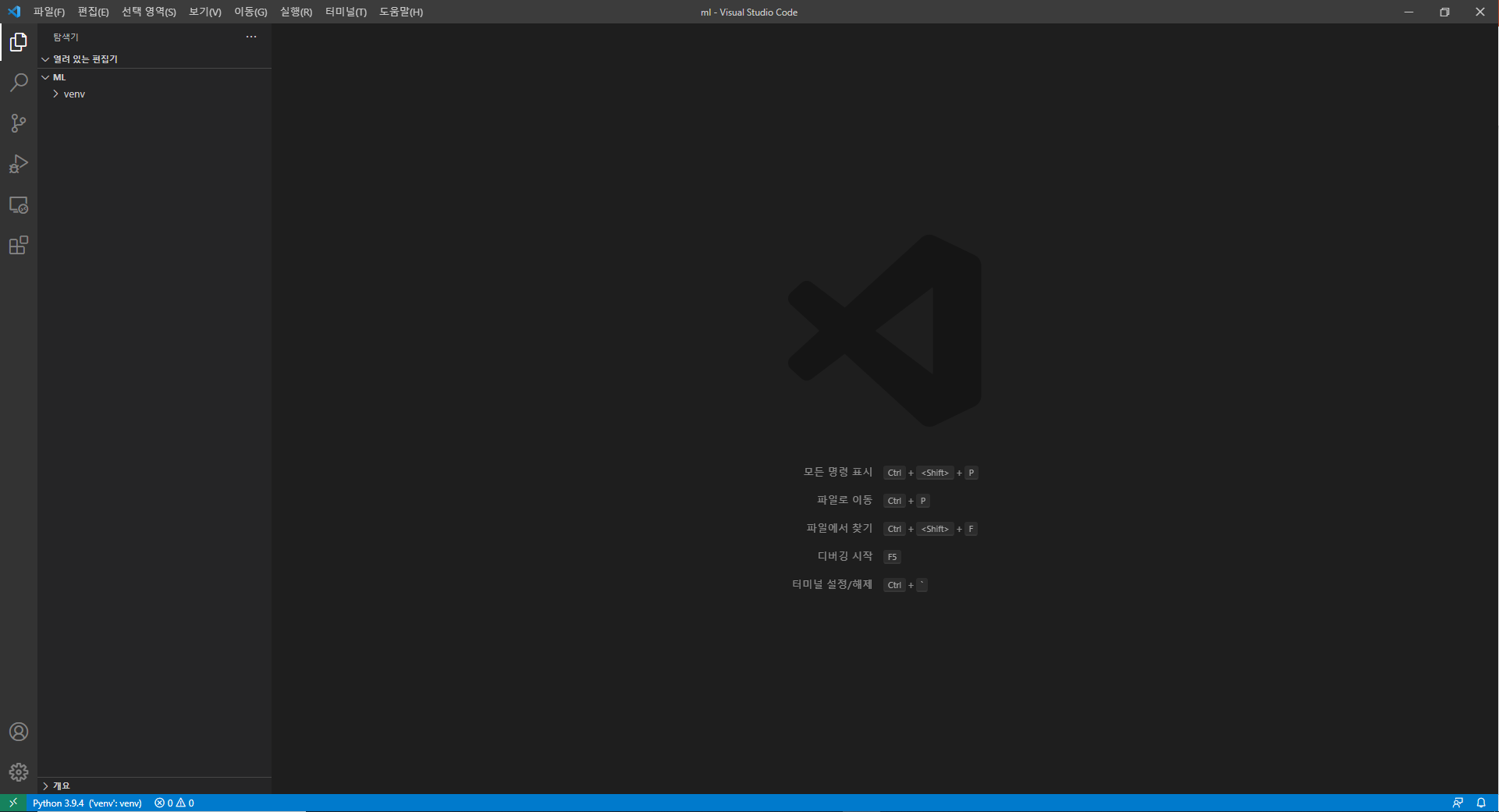The height and width of the screenshot is (812, 1499).
Task: Click 파일에서 찾기 shortcut text
Action: pyautogui.click(x=840, y=528)
